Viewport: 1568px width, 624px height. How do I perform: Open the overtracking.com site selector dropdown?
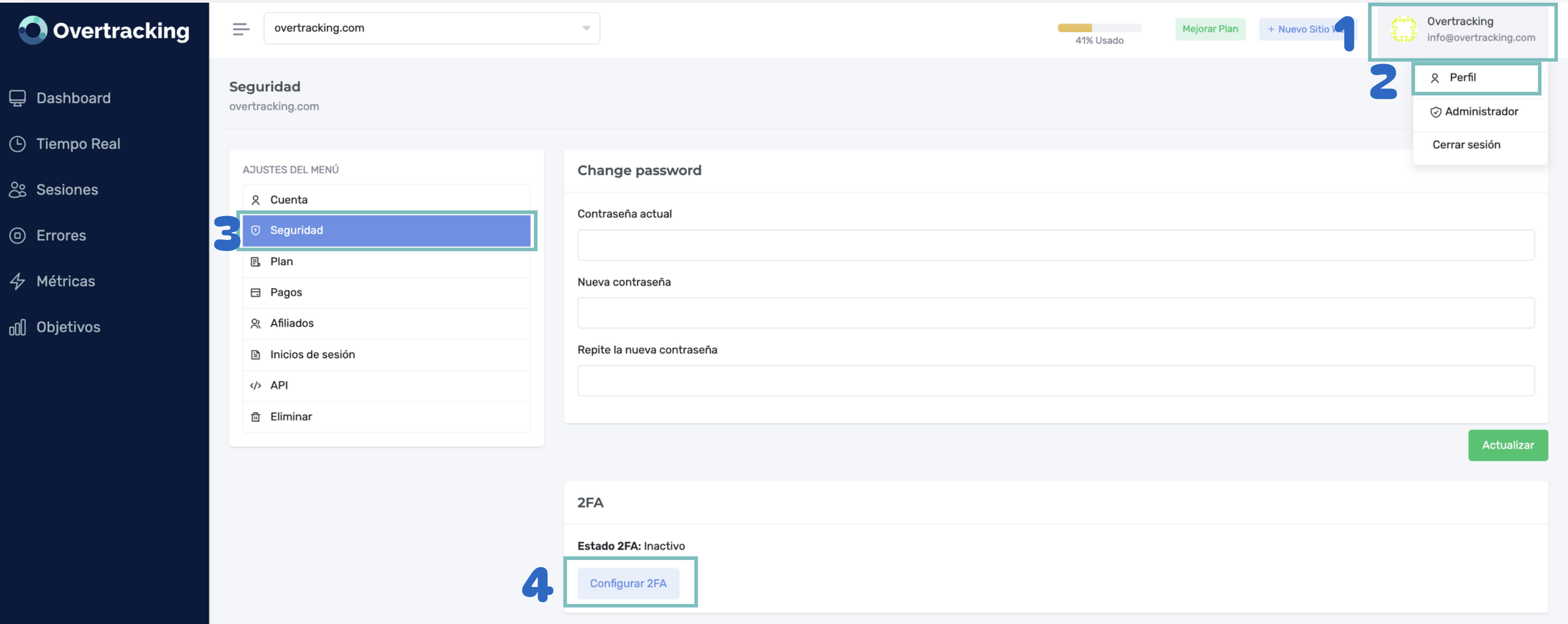click(431, 28)
